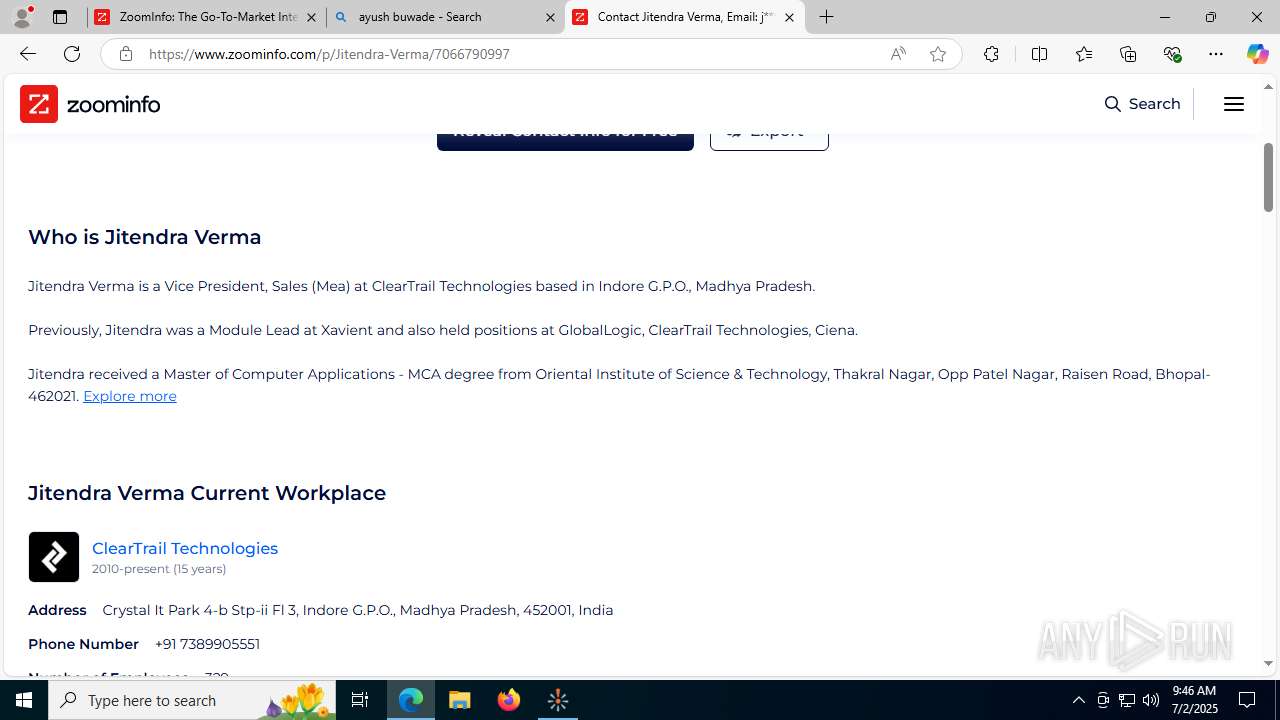Click the taskbar search box
The height and width of the screenshot is (720, 1280).
point(192,700)
